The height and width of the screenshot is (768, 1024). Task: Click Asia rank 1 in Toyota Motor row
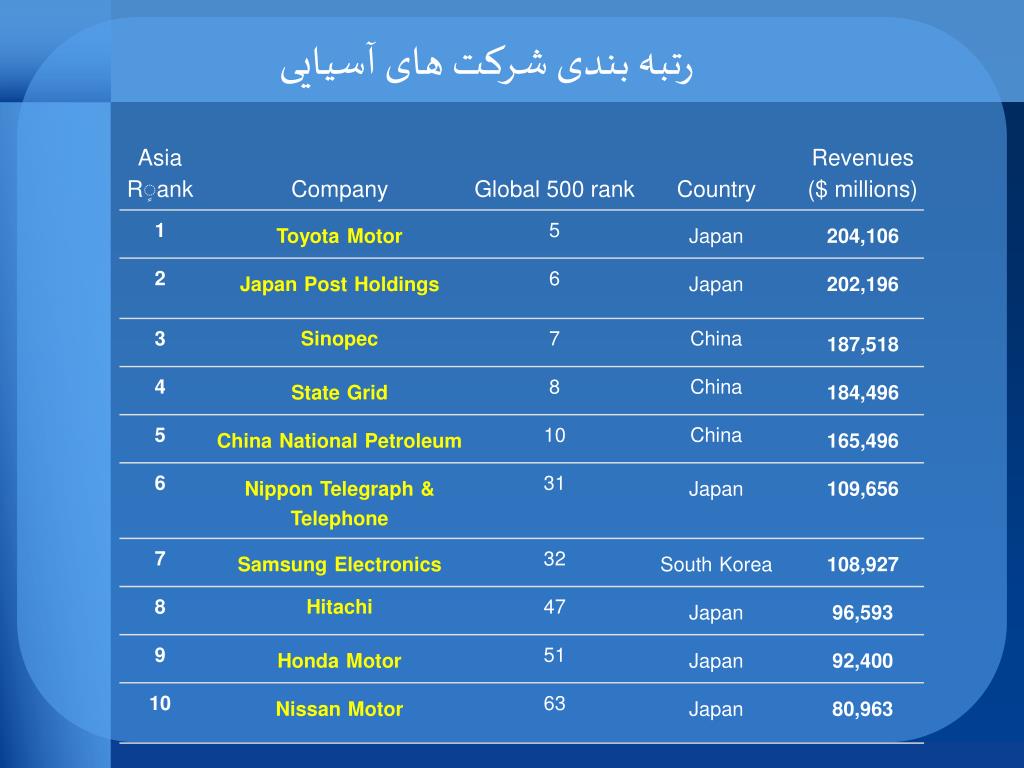point(160,231)
